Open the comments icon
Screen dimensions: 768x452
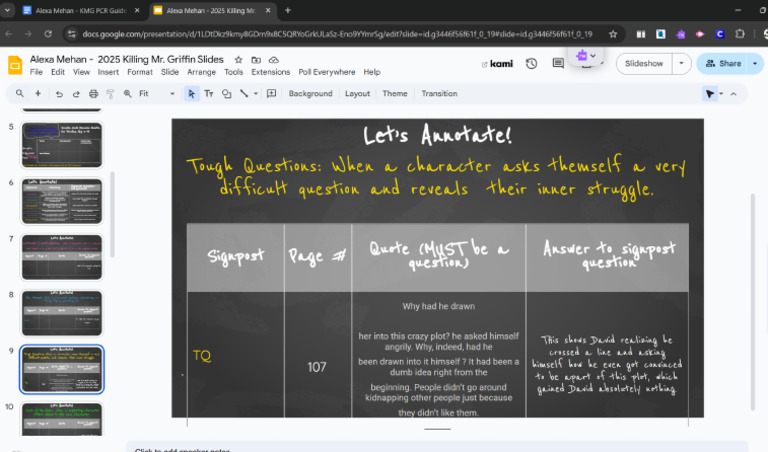pos(558,63)
